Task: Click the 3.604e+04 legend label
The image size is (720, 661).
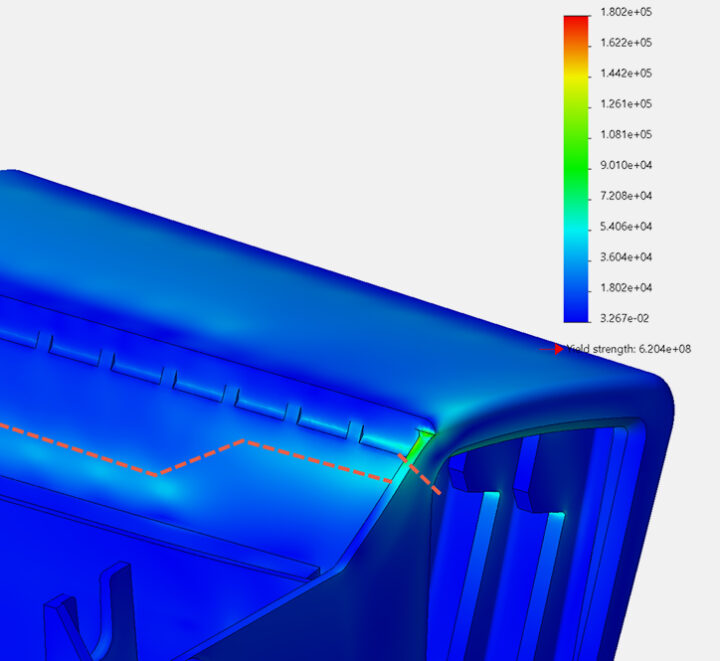Action: coord(623,257)
